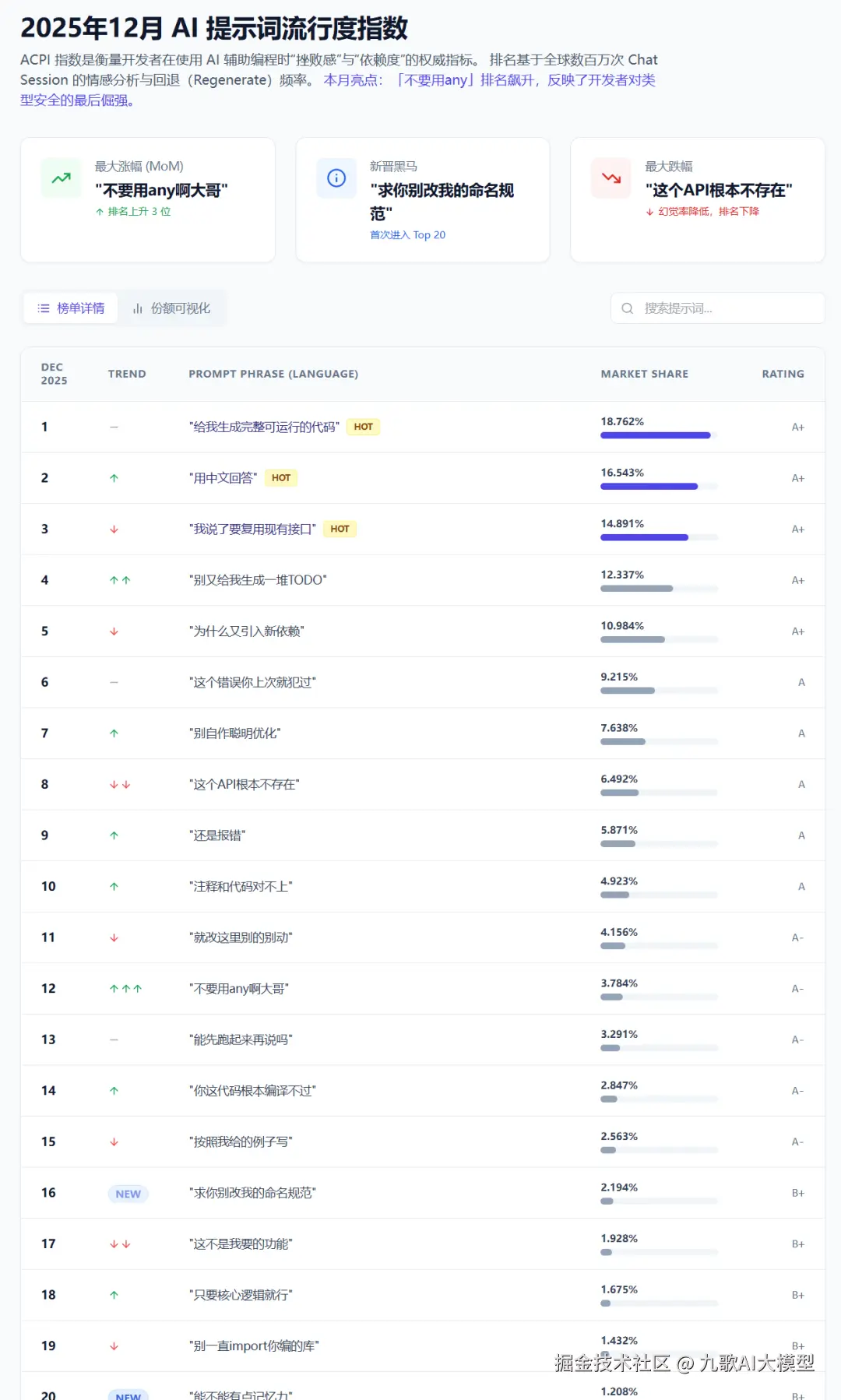Viewport: 841px width, 1400px height.
Task: Click the green trending-up icon in top card
Action: click(61, 178)
